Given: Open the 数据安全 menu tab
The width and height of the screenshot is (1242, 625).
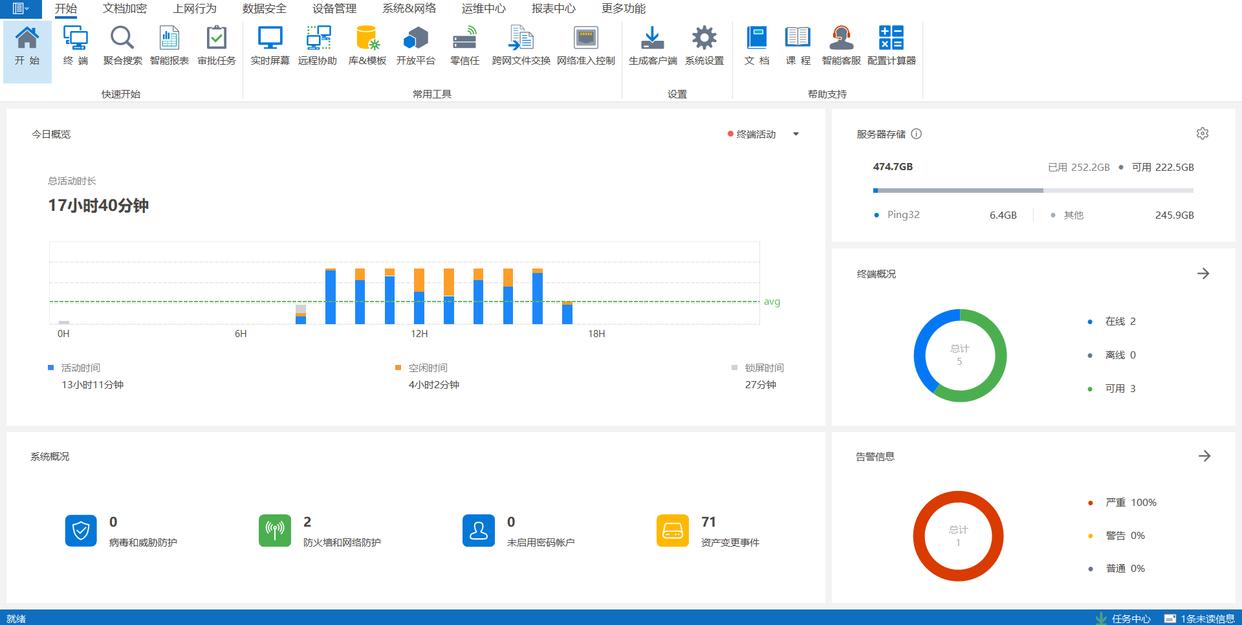Looking at the screenshot, I should click(x=264, y=8).
